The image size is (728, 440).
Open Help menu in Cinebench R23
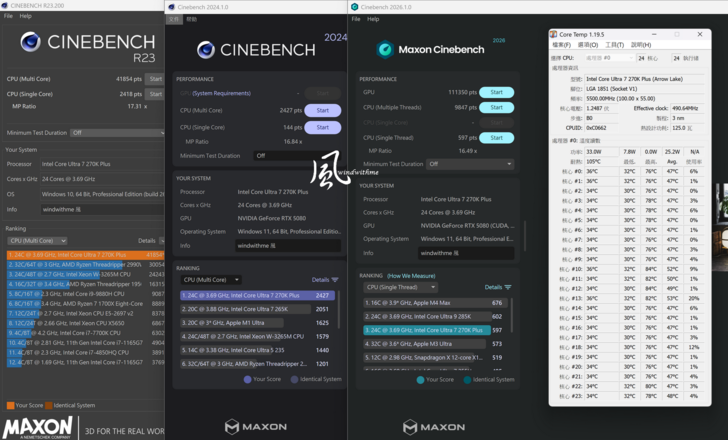pos(26,16)
